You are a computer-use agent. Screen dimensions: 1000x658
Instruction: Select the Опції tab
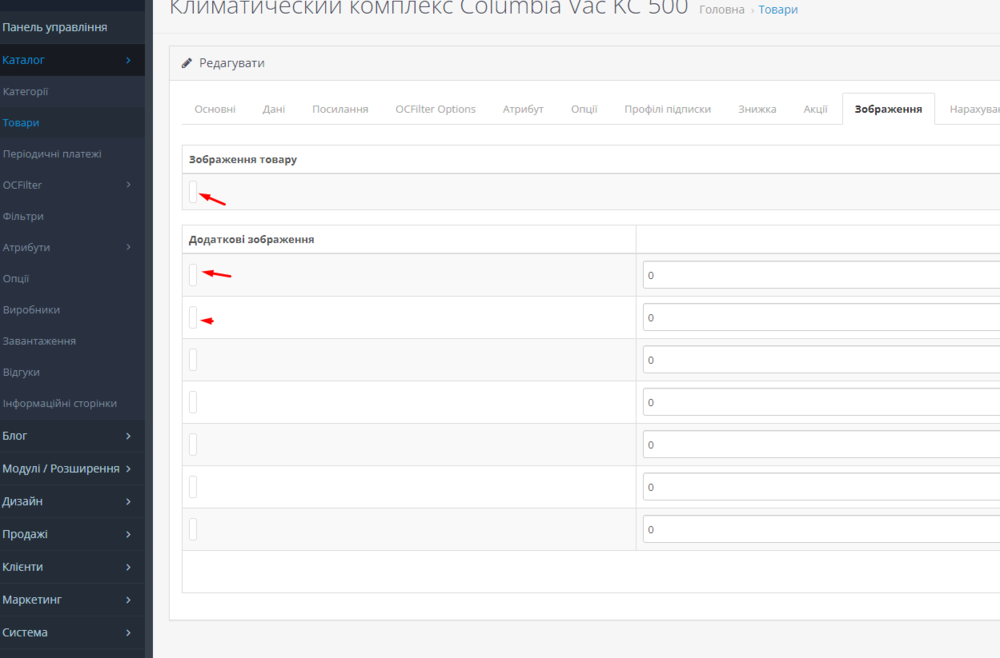click(584, 109)
